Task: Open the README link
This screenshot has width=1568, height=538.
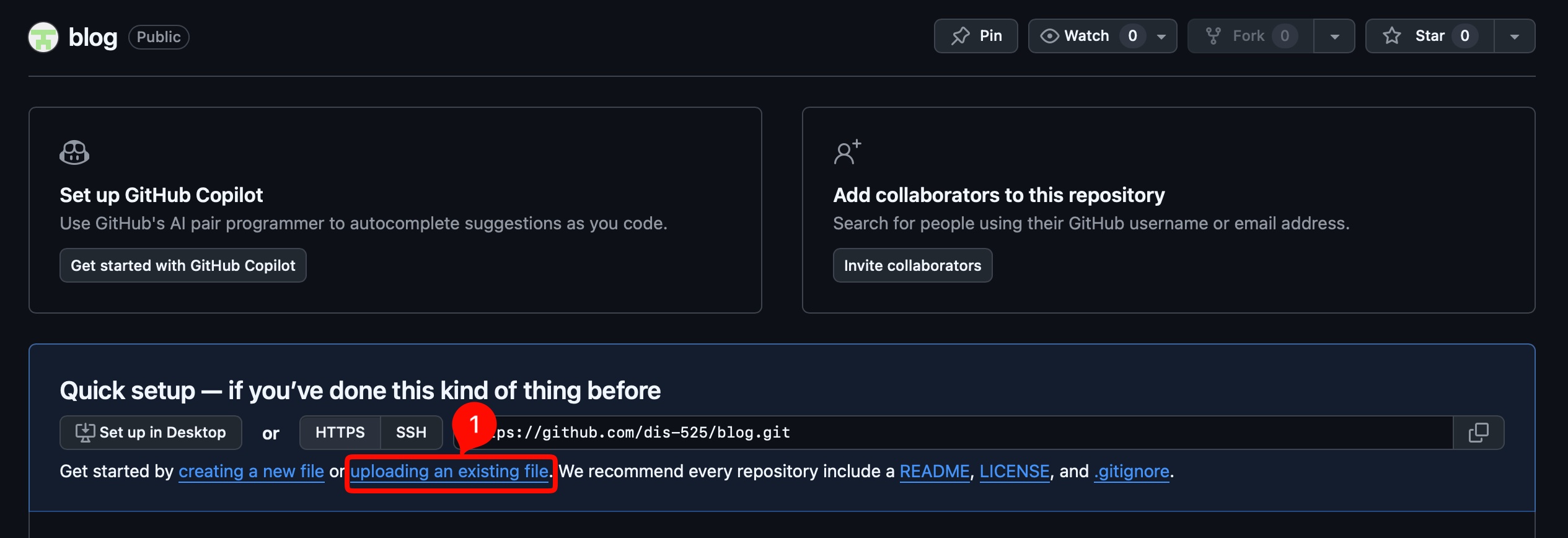Action: (x=934, y=472)
